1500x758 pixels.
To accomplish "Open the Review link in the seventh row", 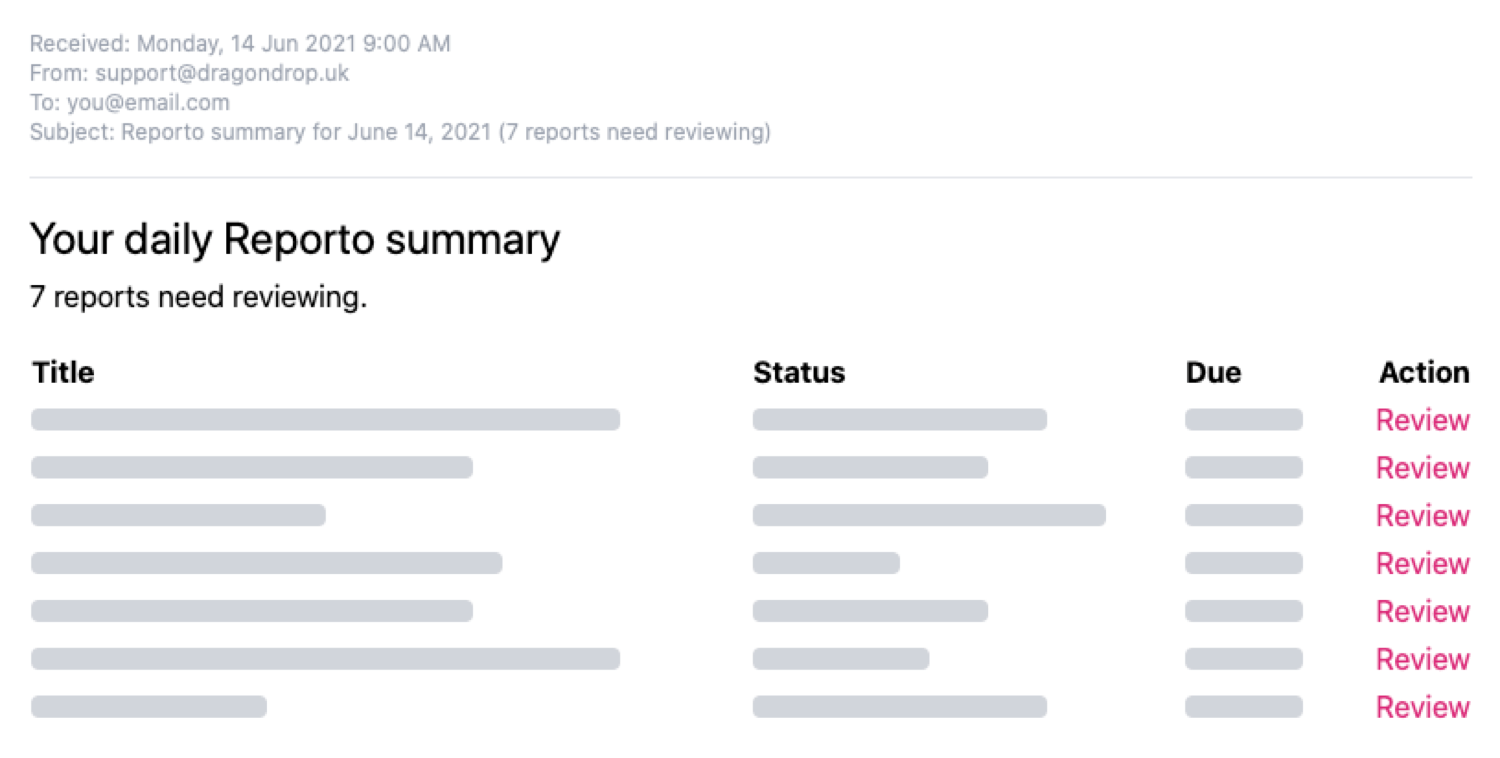I will click(1423, 707).
